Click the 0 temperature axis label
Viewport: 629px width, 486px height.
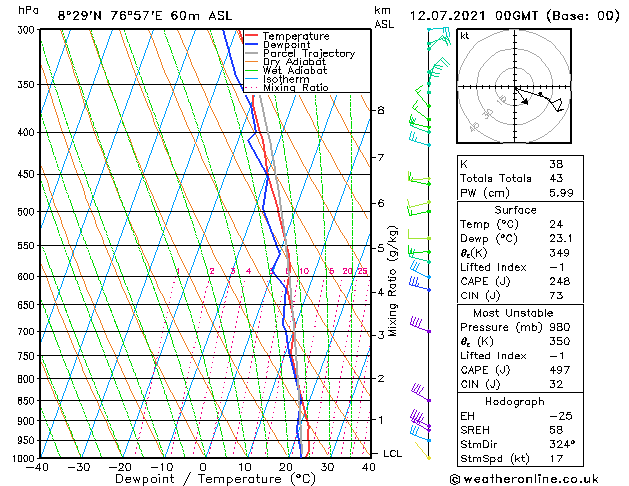(203, 467)
